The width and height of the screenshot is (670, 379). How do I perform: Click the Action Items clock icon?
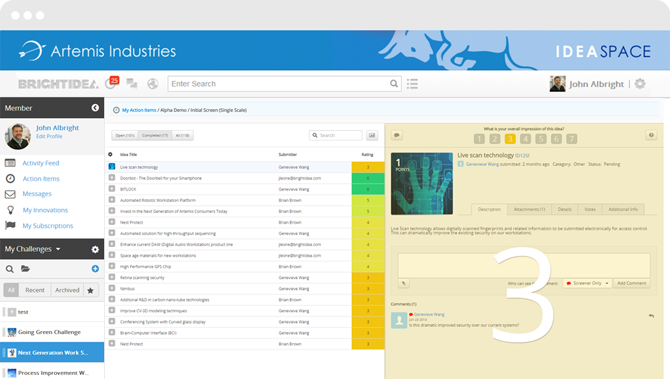coord(10,179)
